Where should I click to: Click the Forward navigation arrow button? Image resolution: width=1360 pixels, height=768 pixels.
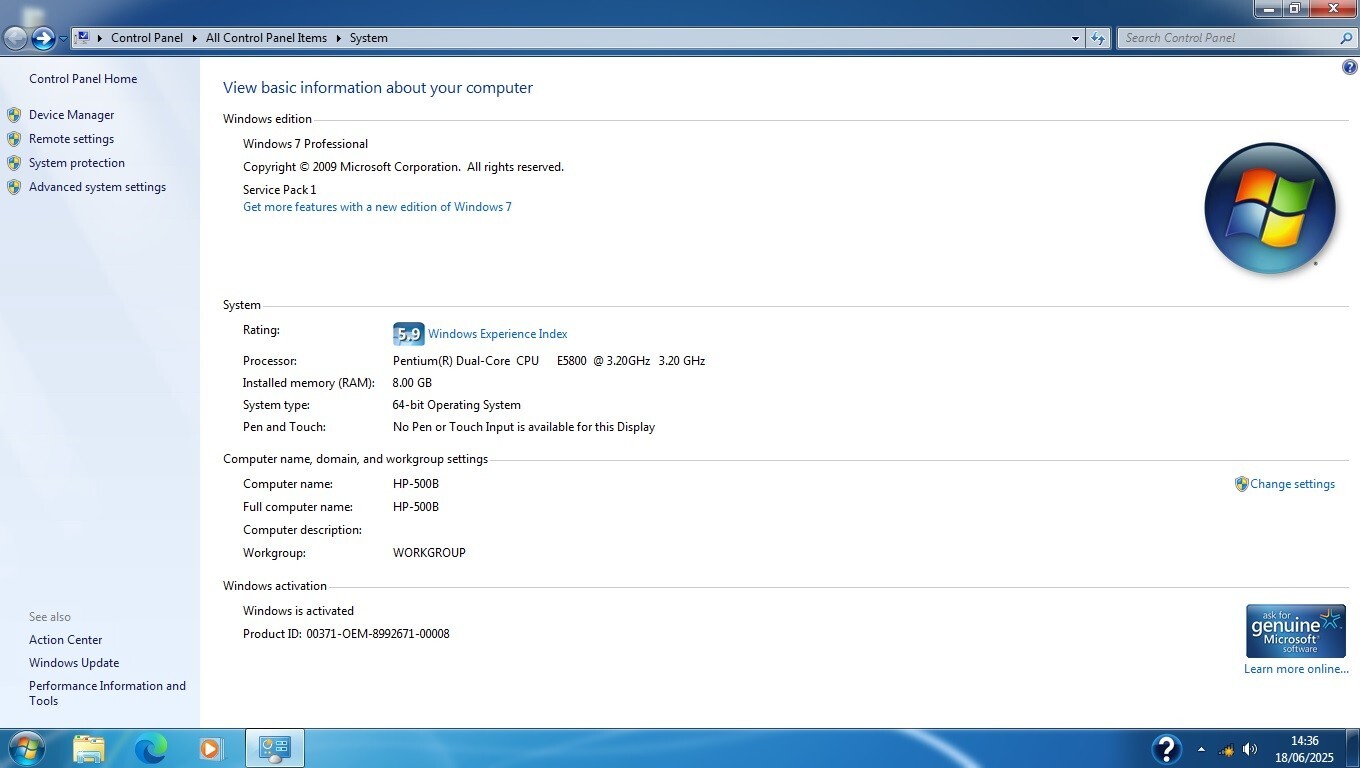tap(43, 38)
